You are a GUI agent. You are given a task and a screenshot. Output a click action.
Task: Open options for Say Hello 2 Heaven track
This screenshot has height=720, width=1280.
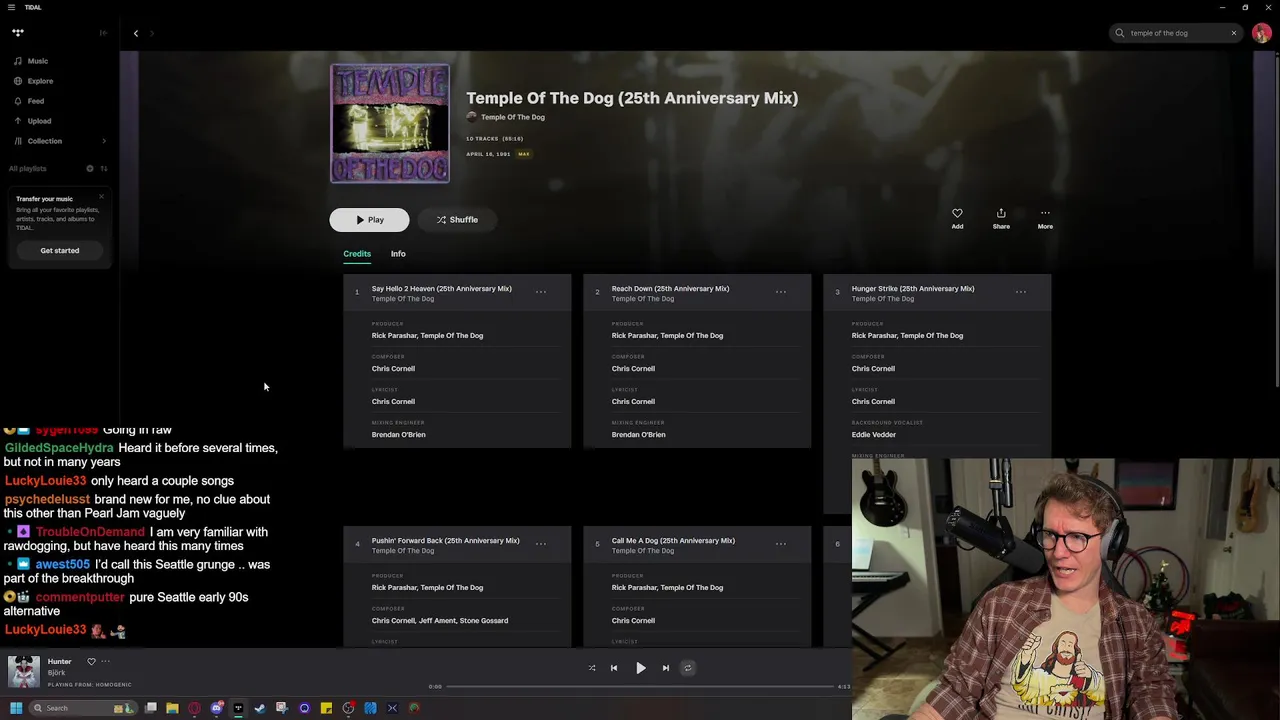click(541, 292)
